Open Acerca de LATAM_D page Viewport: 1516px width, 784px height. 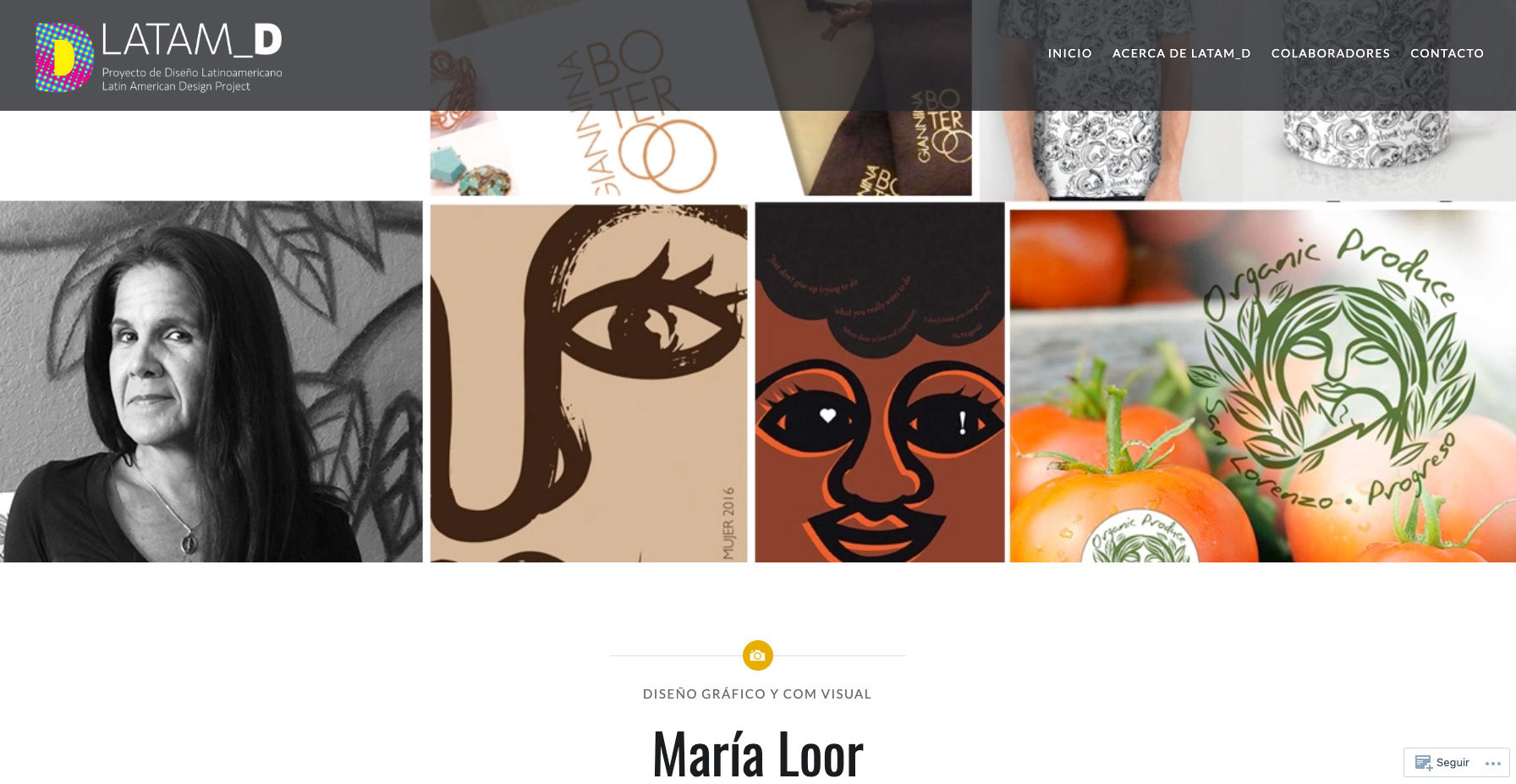pyautogui.click(x=1181, y=53)
